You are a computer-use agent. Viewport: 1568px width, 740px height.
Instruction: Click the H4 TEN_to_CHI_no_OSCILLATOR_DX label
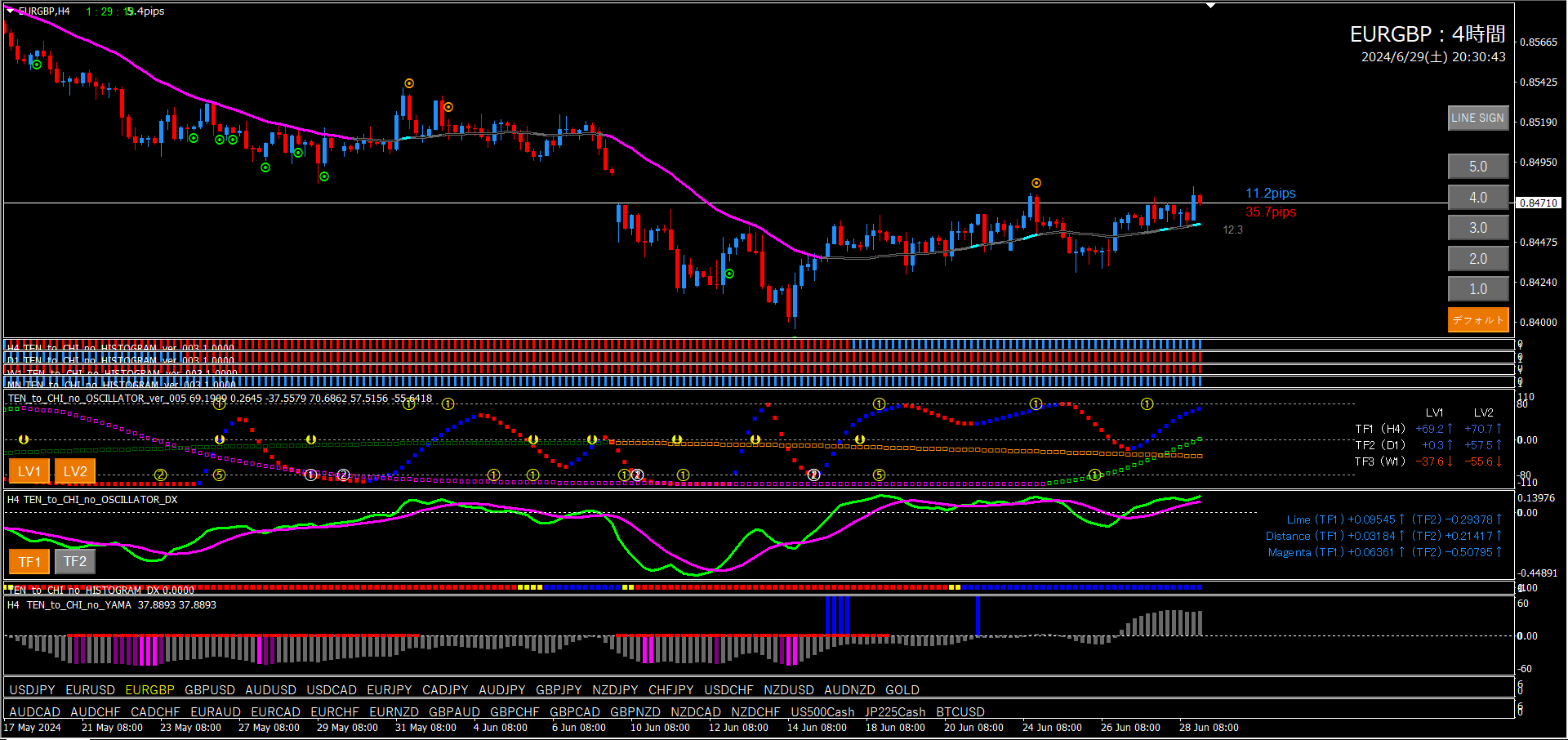coord(92,500)
